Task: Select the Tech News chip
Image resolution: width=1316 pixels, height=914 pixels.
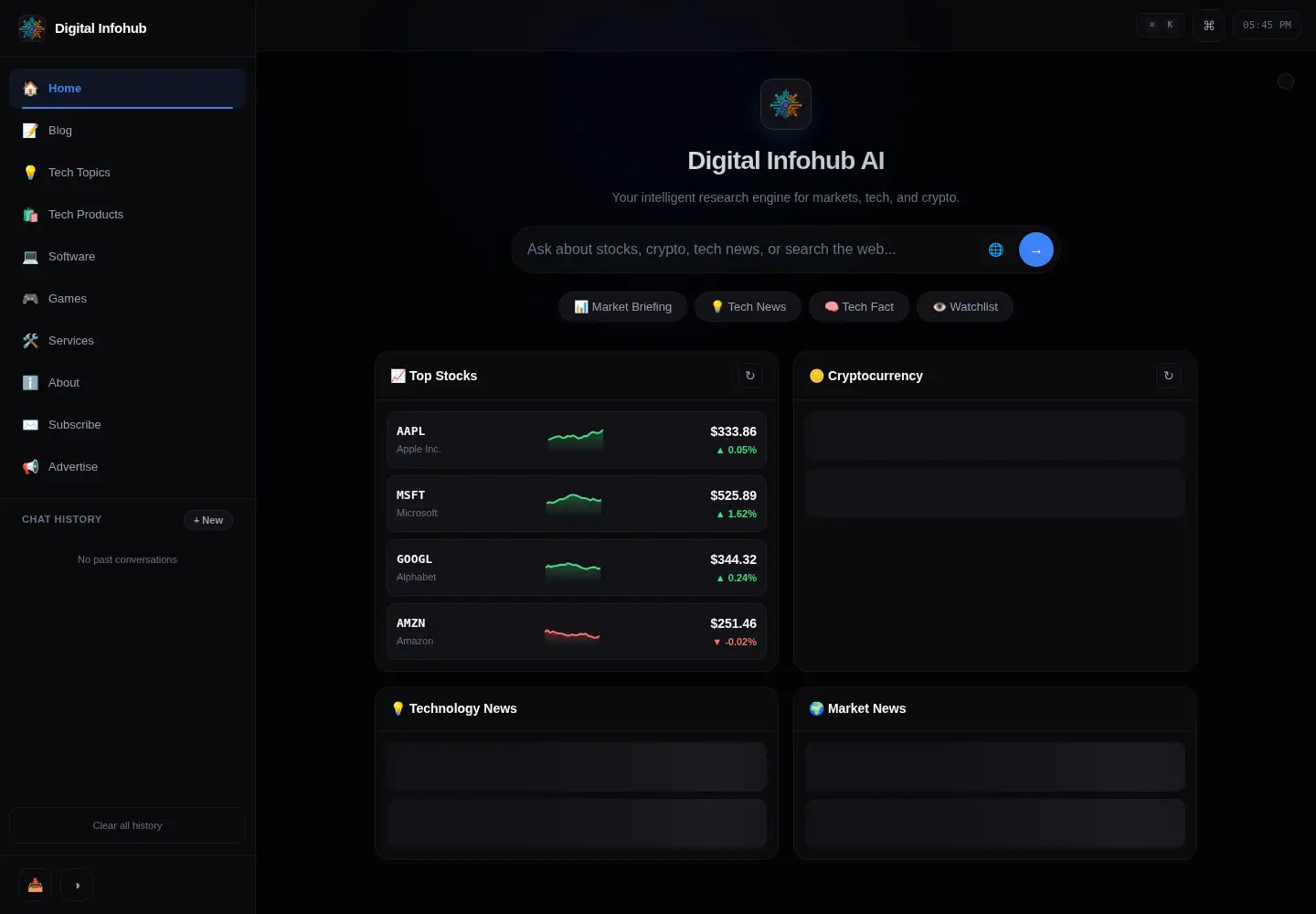Action: tap(748, 307)
